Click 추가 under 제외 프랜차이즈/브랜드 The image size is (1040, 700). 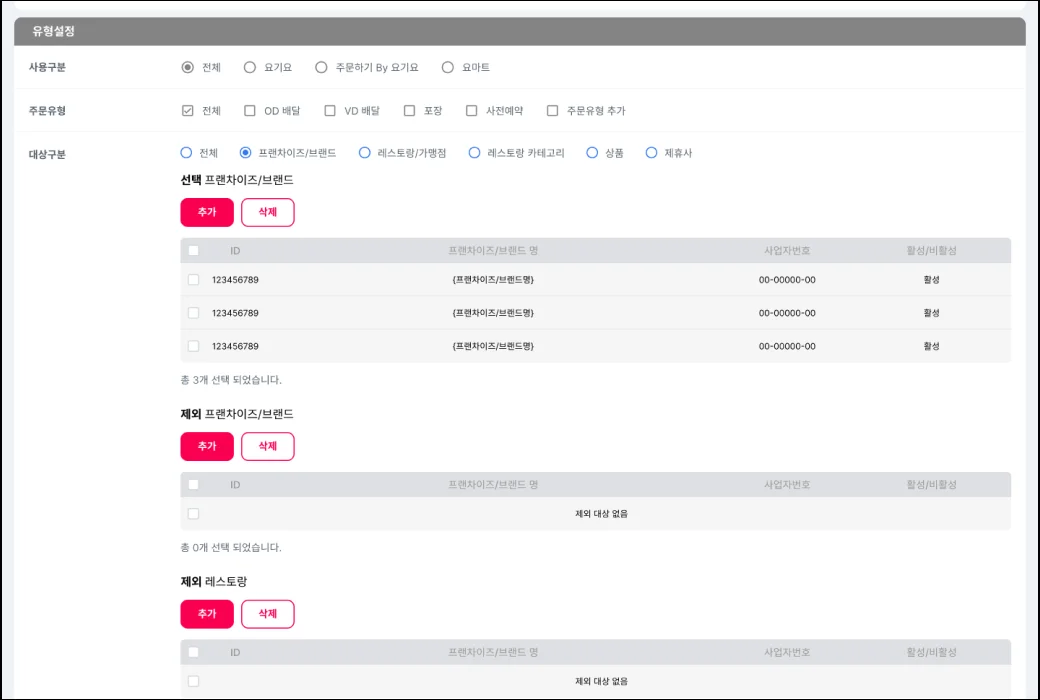(207, 446)
